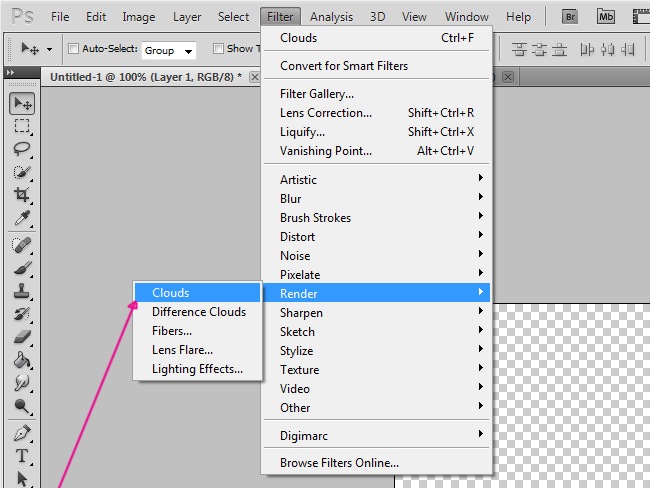Expand the Artistic filter submenu
Screen dimensions: 650x488
click(x=376, y=180)
